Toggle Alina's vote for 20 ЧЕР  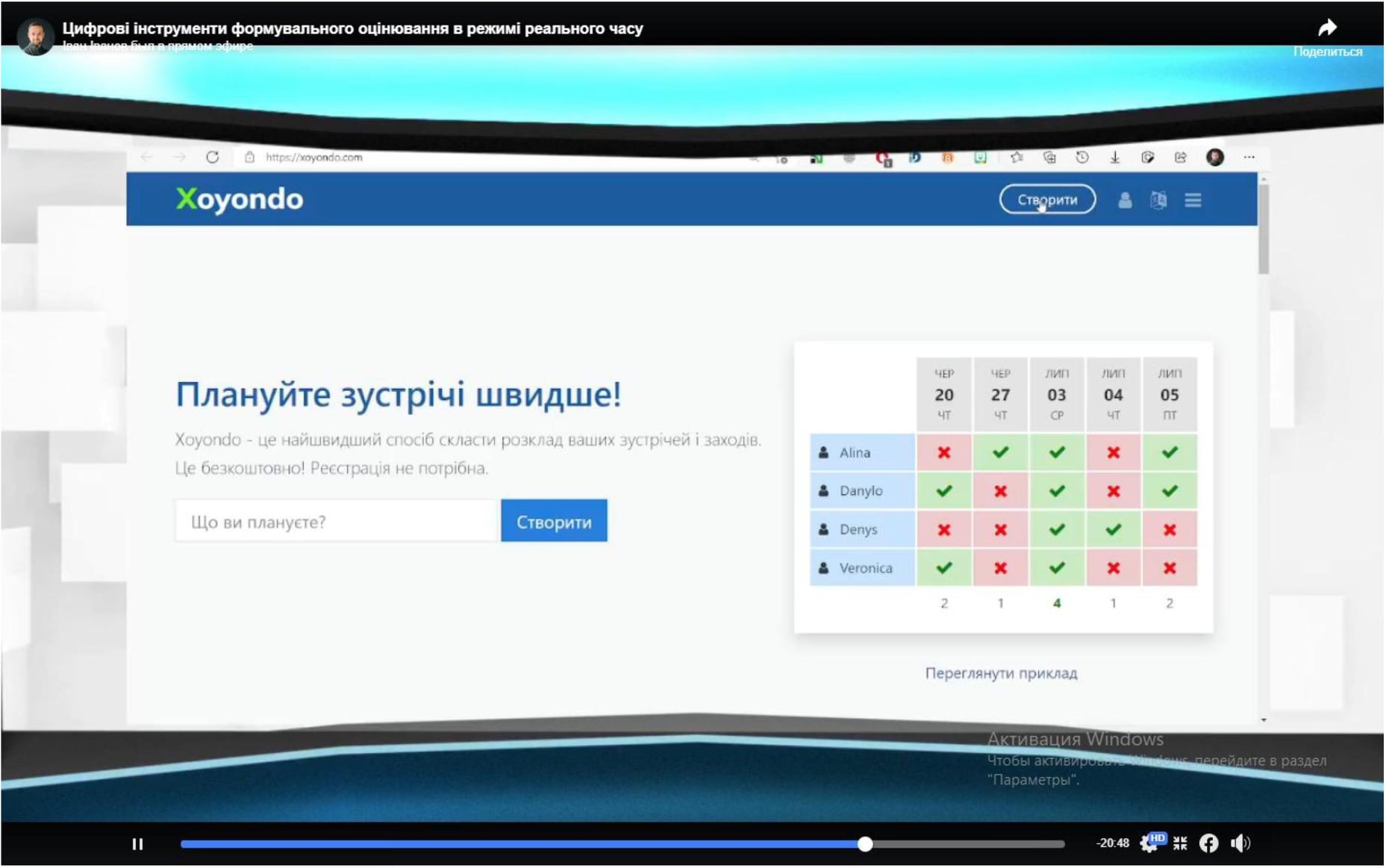point(944,453)
